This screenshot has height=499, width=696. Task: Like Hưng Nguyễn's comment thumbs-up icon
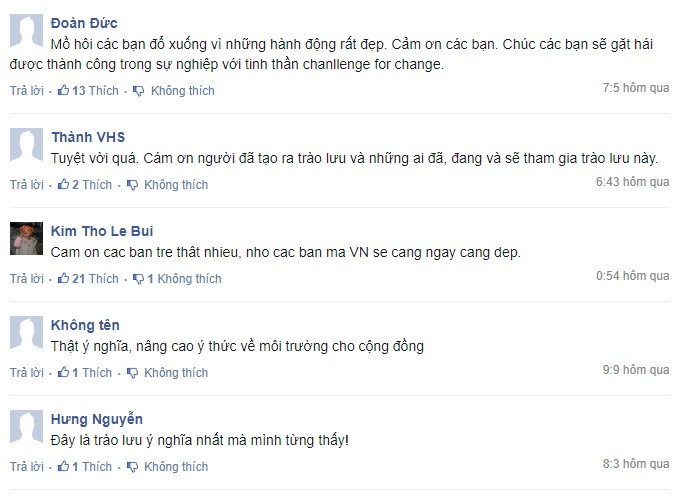click(x=63, y=467)
